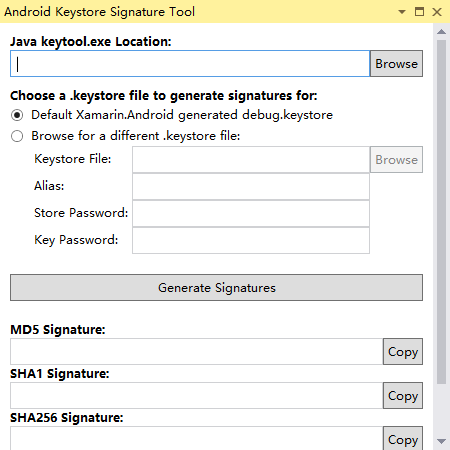This screenshot has height=450, width=450.
Task: Select Default Xamarin.Android generated debug.keystore option
Action: [x=17, y=115]
